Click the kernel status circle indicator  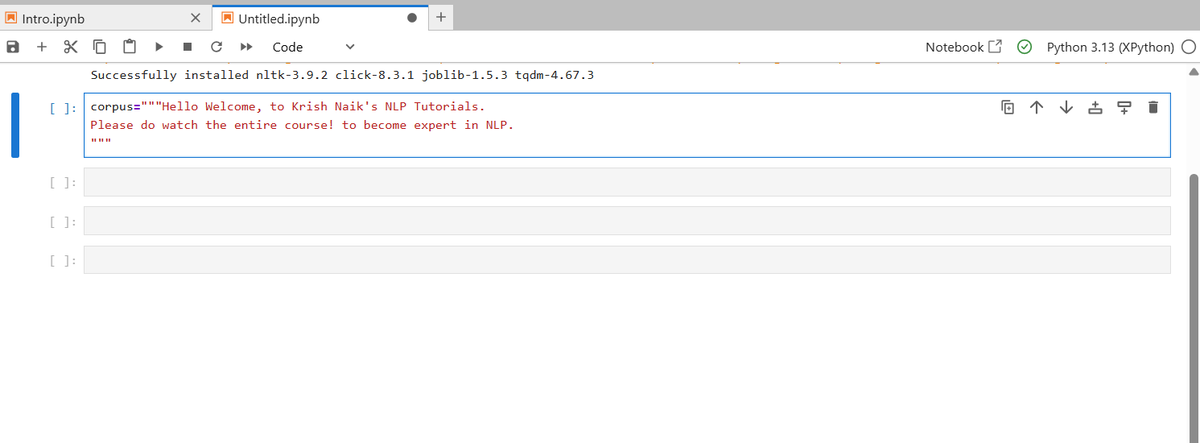[x=1189, y=47]
